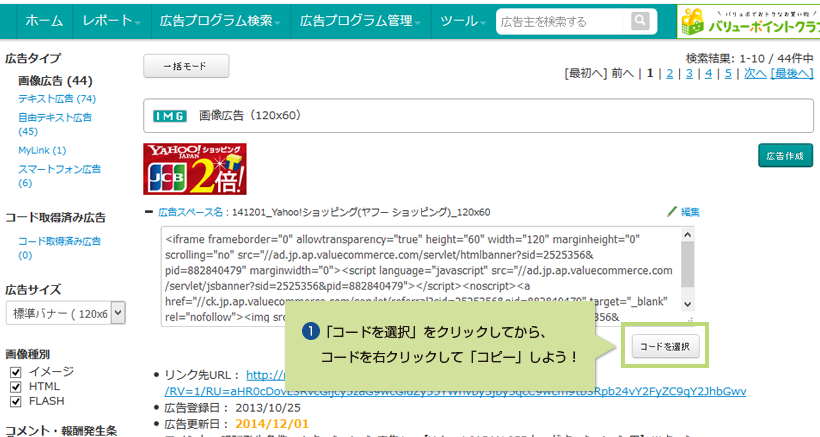The height and width of the screenshot is (437, 820).
Task: Open the 編集 link
Action: coord(690,212)
